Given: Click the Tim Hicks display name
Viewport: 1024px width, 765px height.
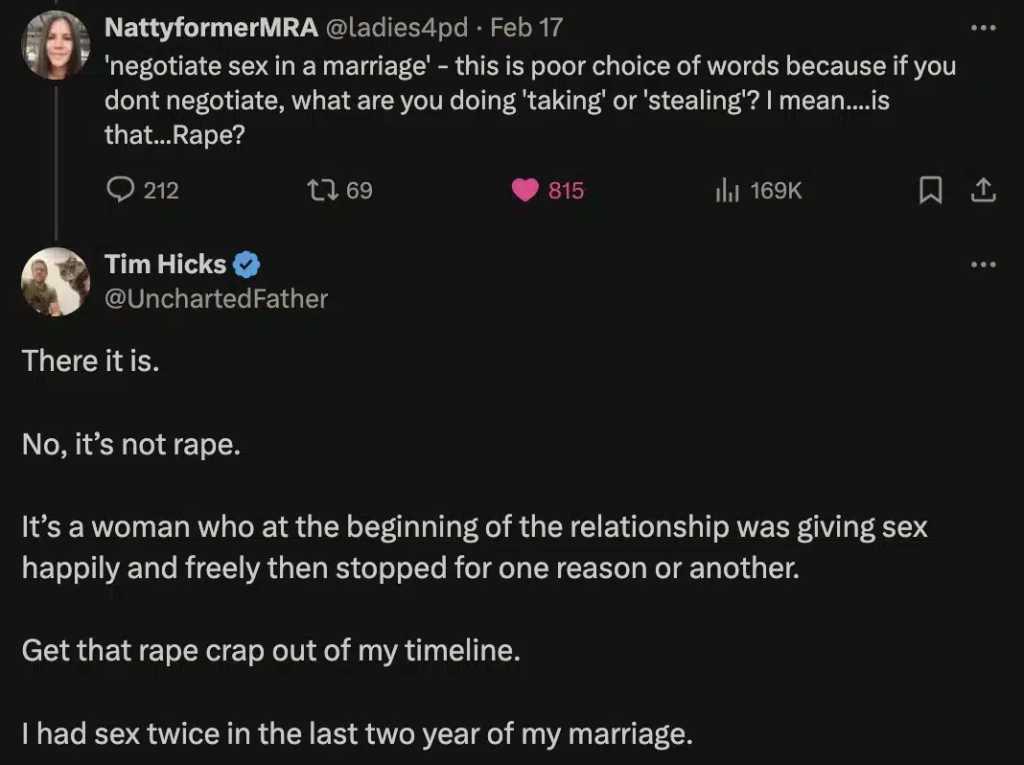Looking at the screenshot, I should coord(165,265).
